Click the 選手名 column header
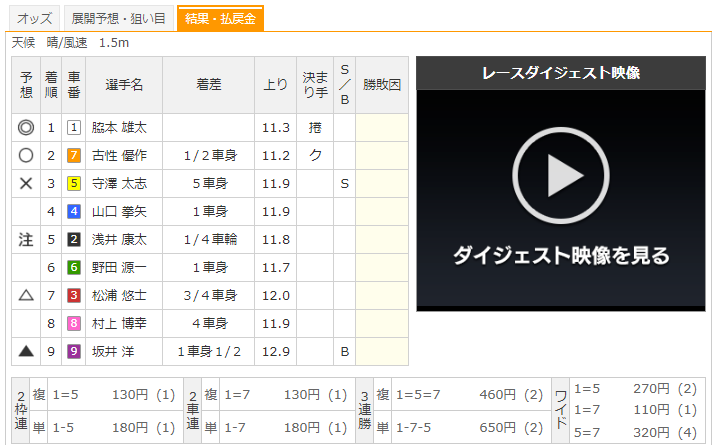The image size is (715, 445). (124, 85)
